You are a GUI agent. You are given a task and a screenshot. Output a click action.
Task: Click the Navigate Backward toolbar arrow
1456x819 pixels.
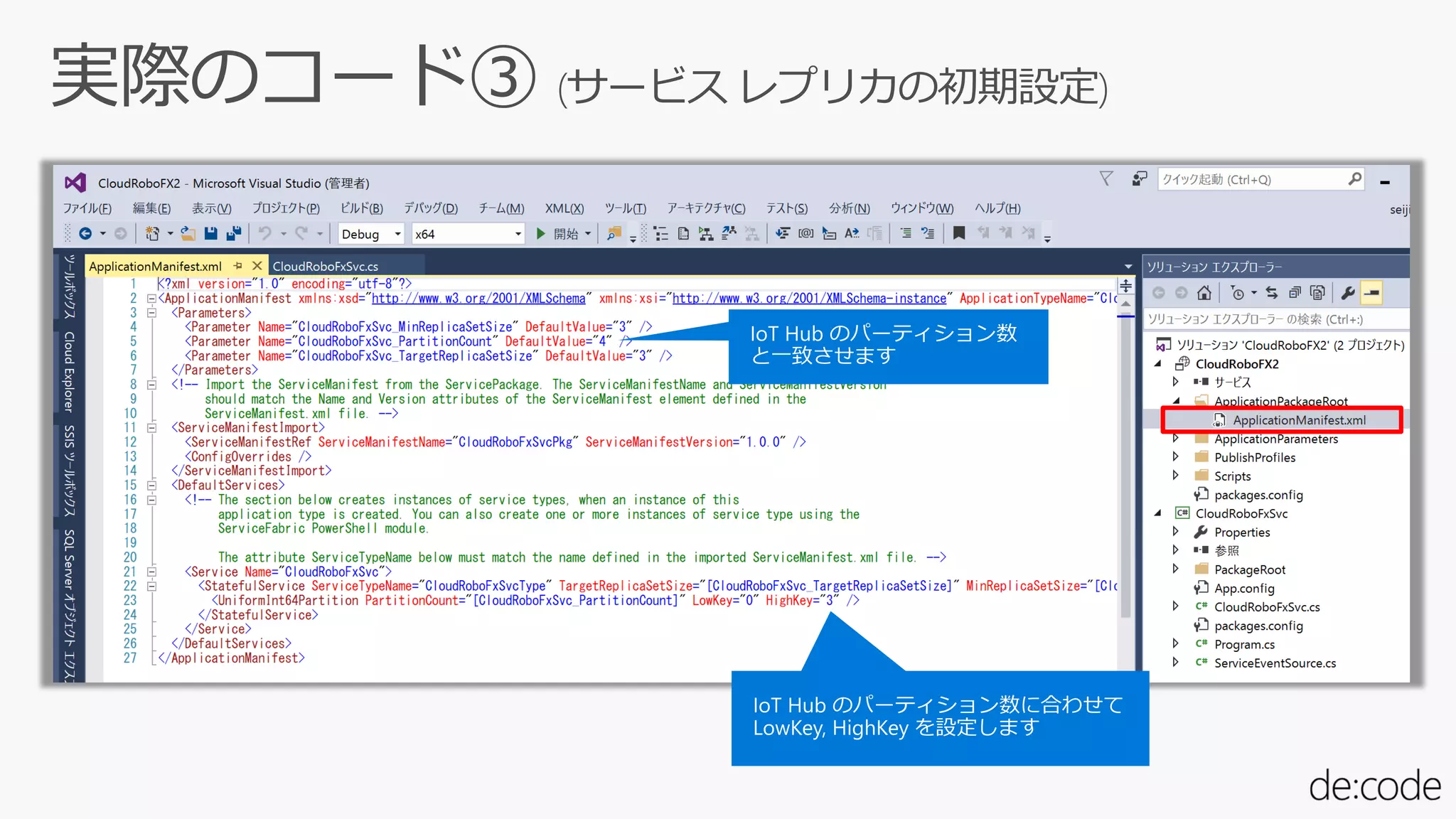pos(85,233)
